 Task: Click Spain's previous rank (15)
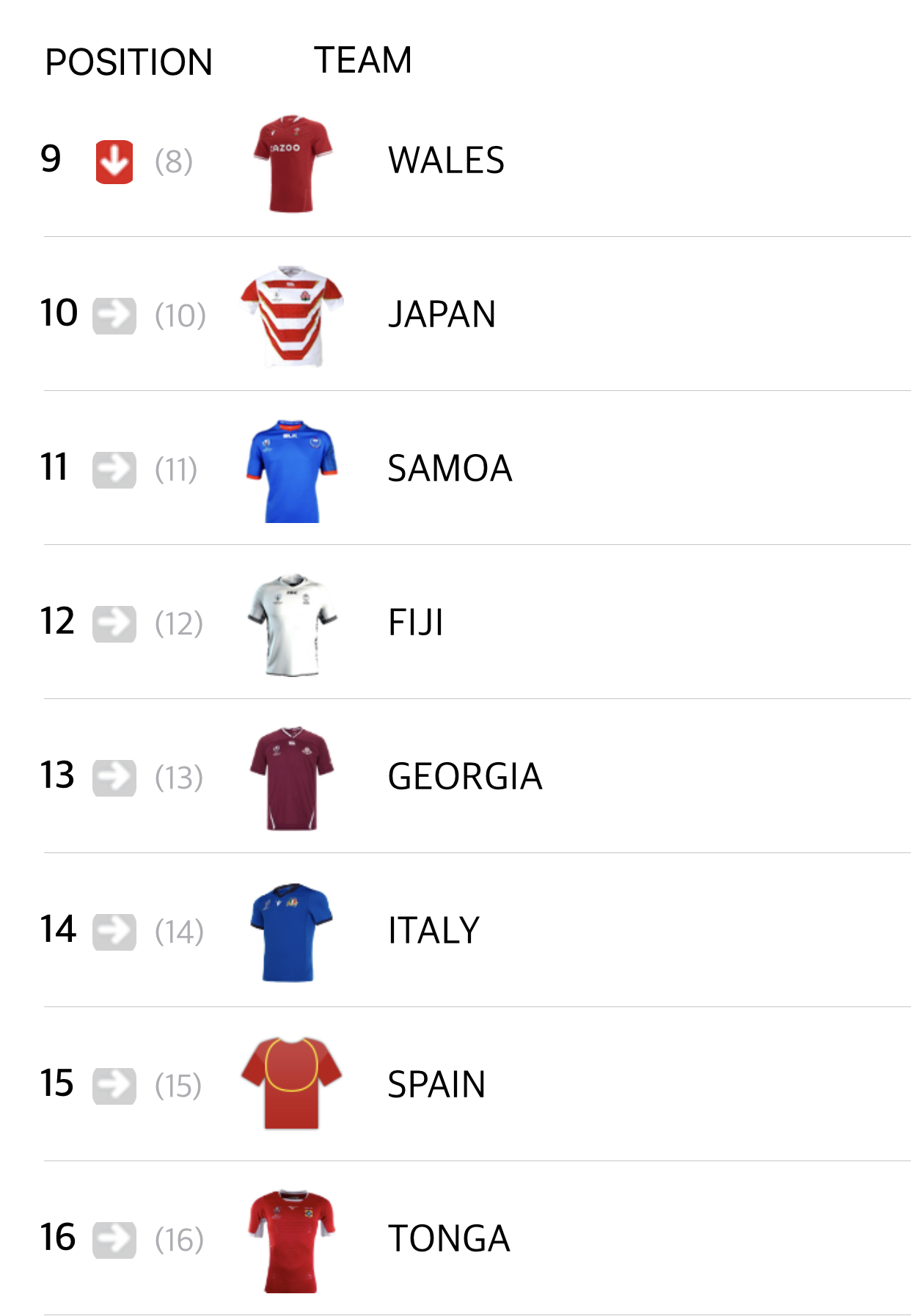click(x=178, y=1086)
